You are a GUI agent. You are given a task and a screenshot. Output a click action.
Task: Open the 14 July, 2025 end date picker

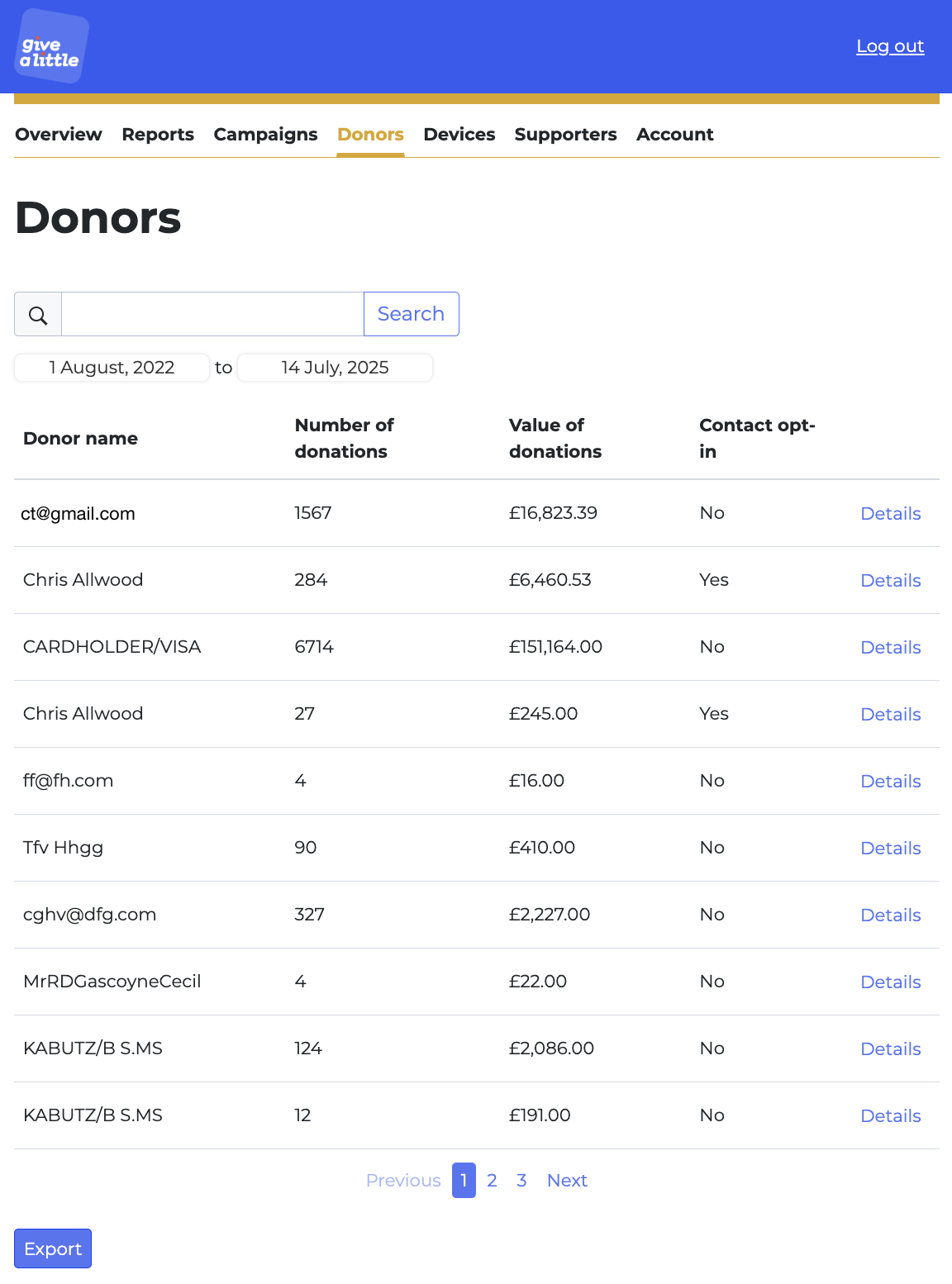335,368
